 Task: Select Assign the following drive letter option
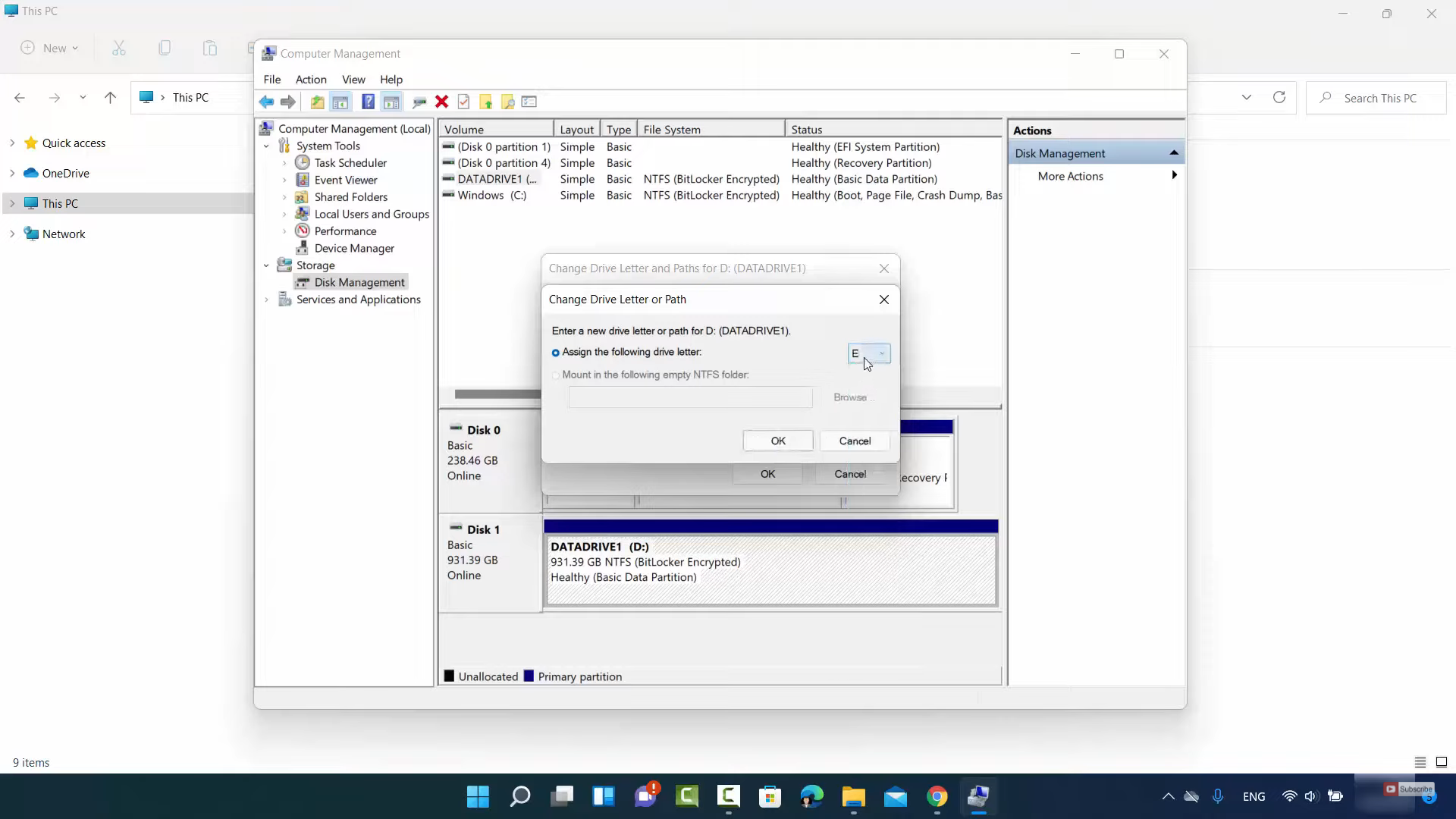[x=556, y=353]
